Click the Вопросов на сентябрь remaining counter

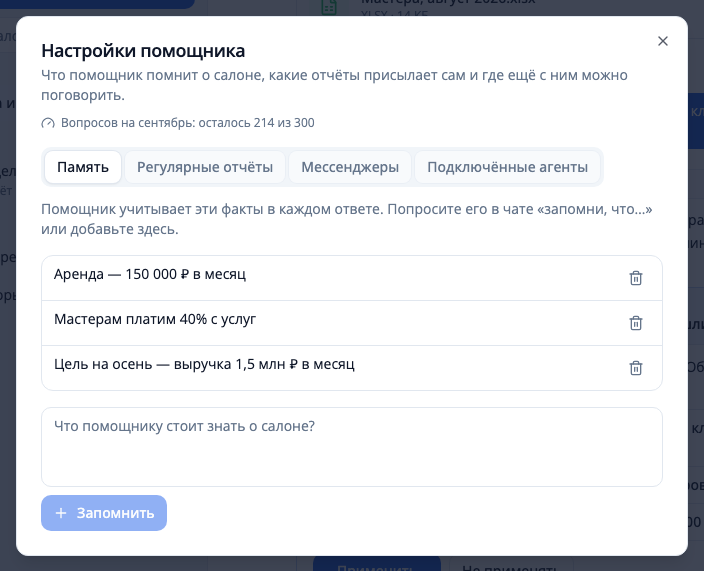point(188,123)
